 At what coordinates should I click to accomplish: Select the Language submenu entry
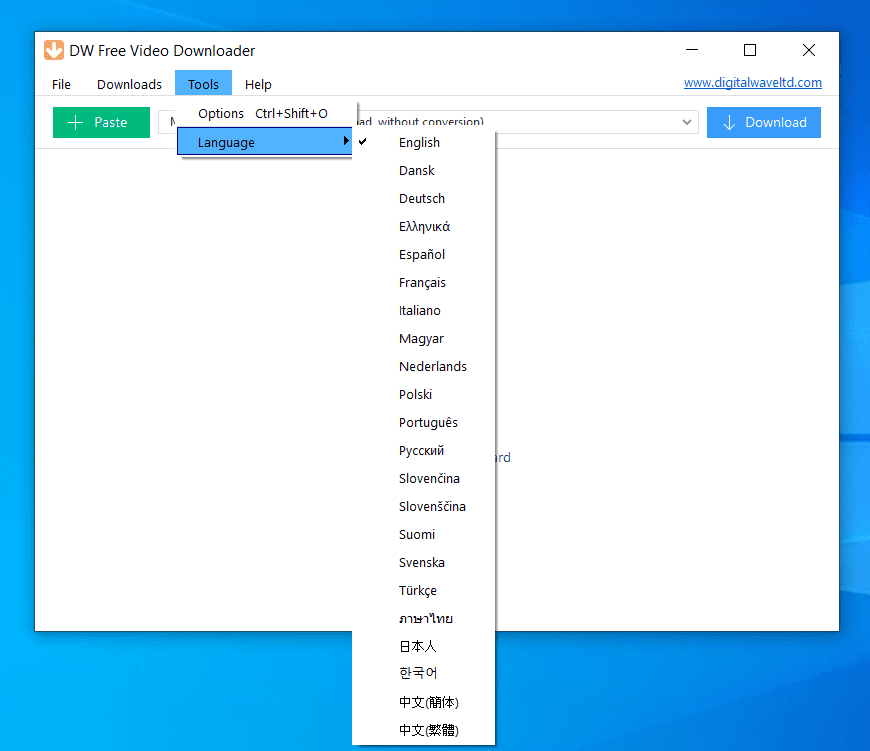(265, 142)
